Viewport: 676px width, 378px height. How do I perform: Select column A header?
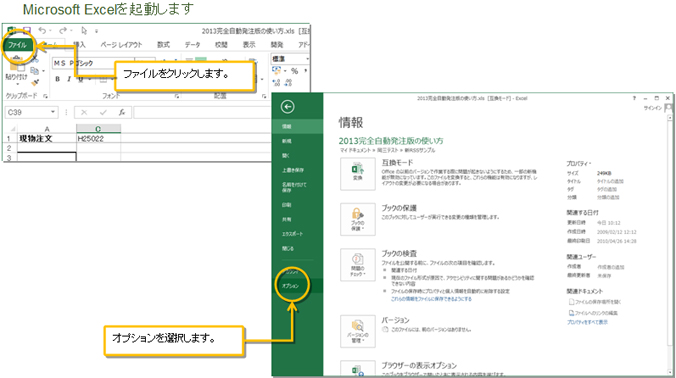[x=47, y=129]
